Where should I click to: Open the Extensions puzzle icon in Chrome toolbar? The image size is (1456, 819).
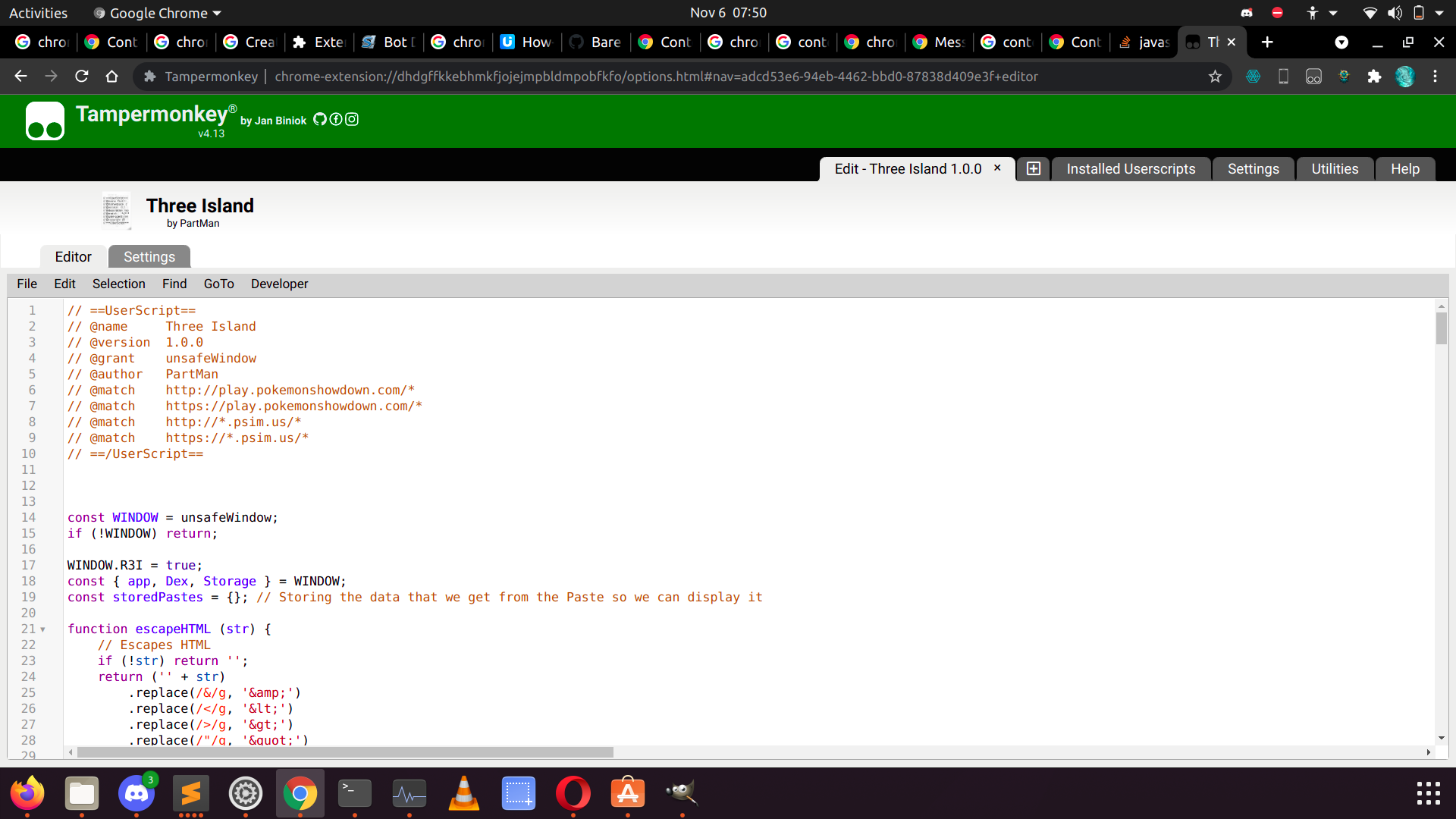coord(1374,77)
